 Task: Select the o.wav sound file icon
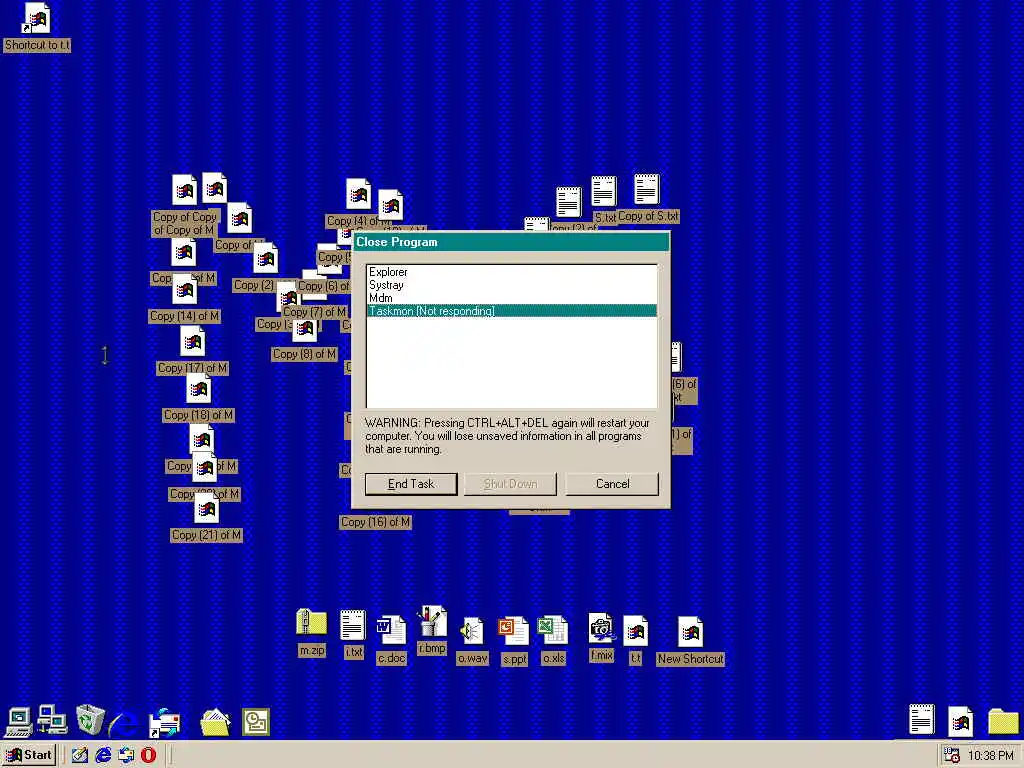point(472,631)
